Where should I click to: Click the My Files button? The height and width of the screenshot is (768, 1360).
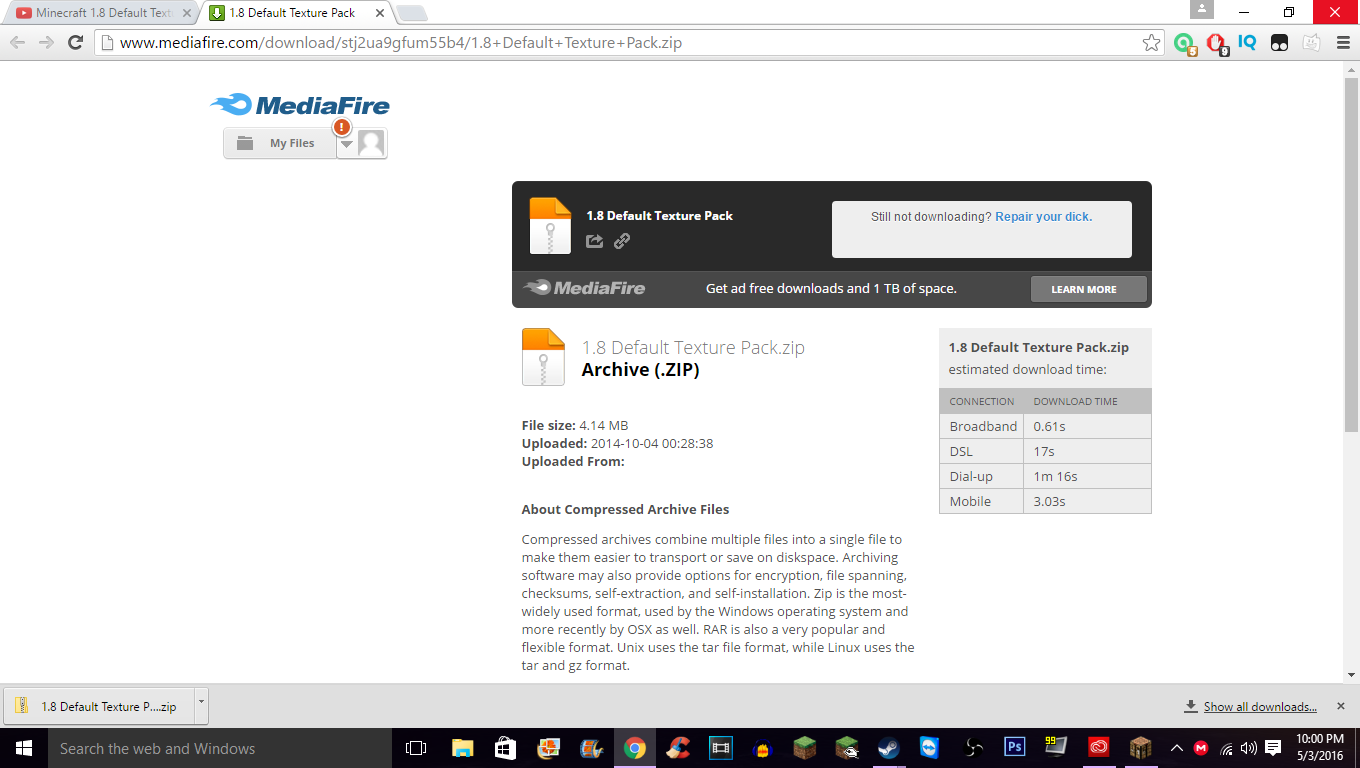(280, 143)
